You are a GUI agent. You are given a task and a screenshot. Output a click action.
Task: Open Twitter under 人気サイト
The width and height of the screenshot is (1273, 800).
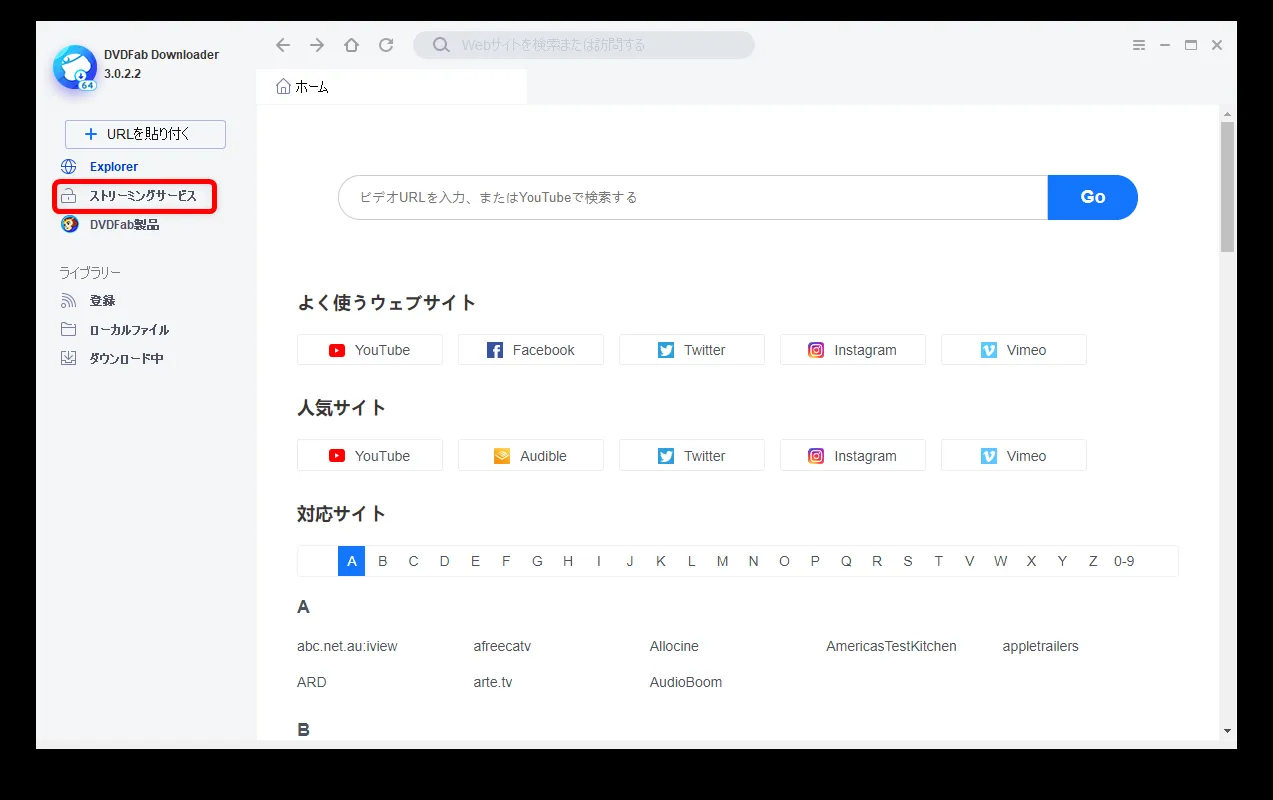(692, 456)
